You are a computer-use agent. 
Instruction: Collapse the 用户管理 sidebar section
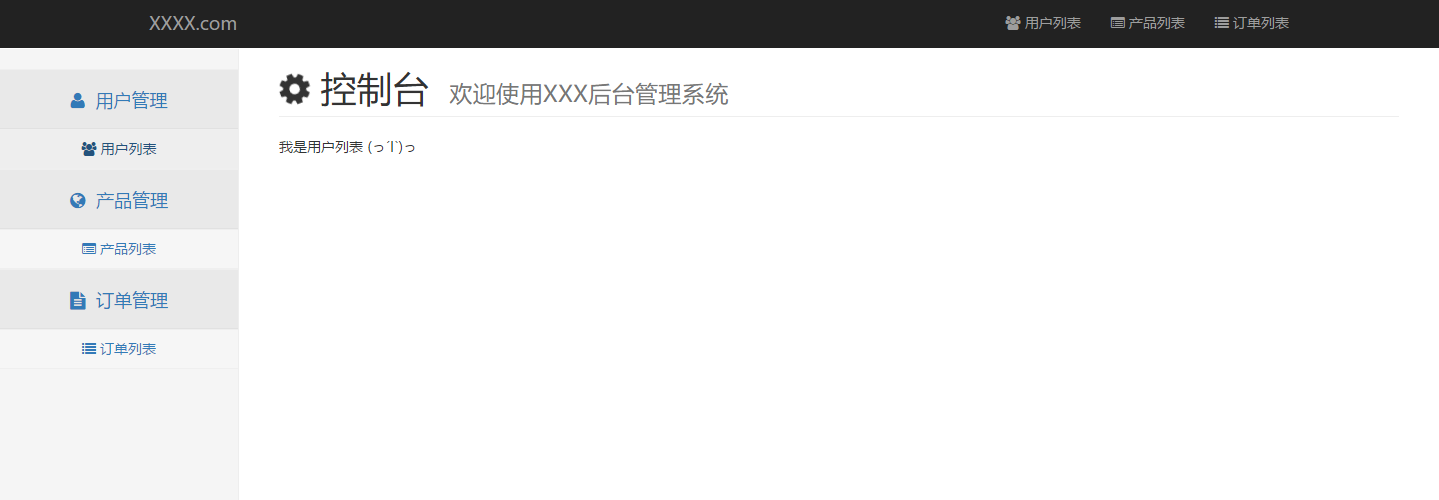(x=119, y=99)
